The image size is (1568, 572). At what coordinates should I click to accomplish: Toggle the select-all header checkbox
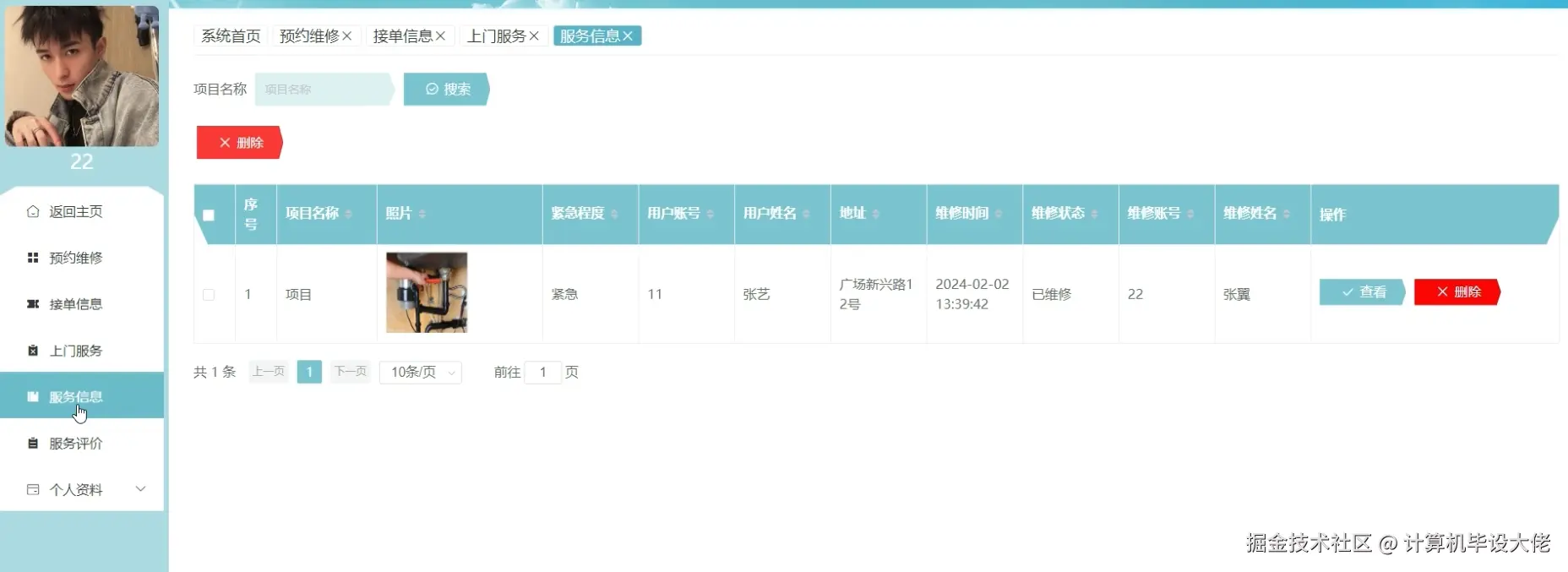click(209, 215)
